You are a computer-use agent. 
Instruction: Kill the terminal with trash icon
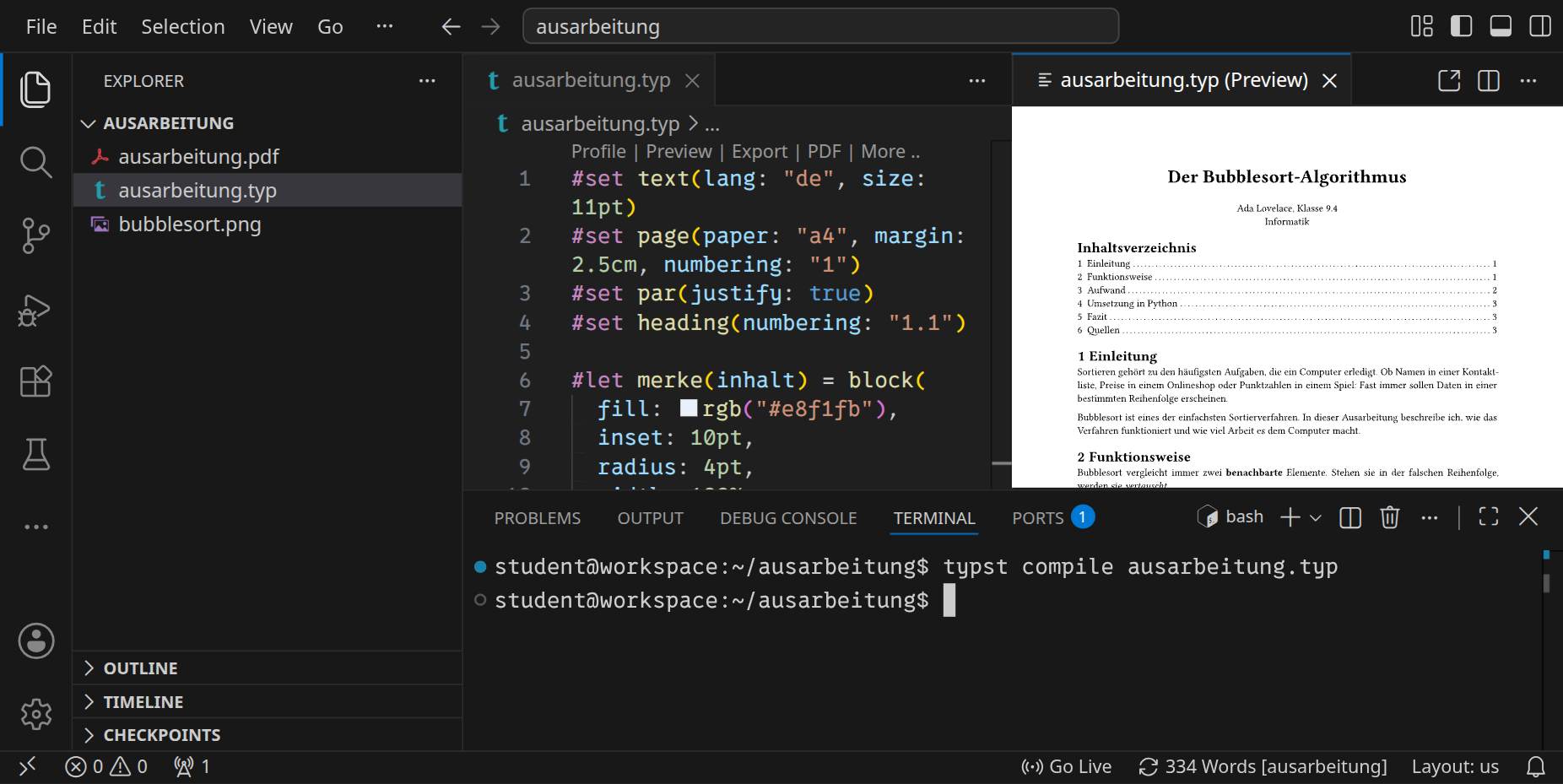coord(1390,517)
